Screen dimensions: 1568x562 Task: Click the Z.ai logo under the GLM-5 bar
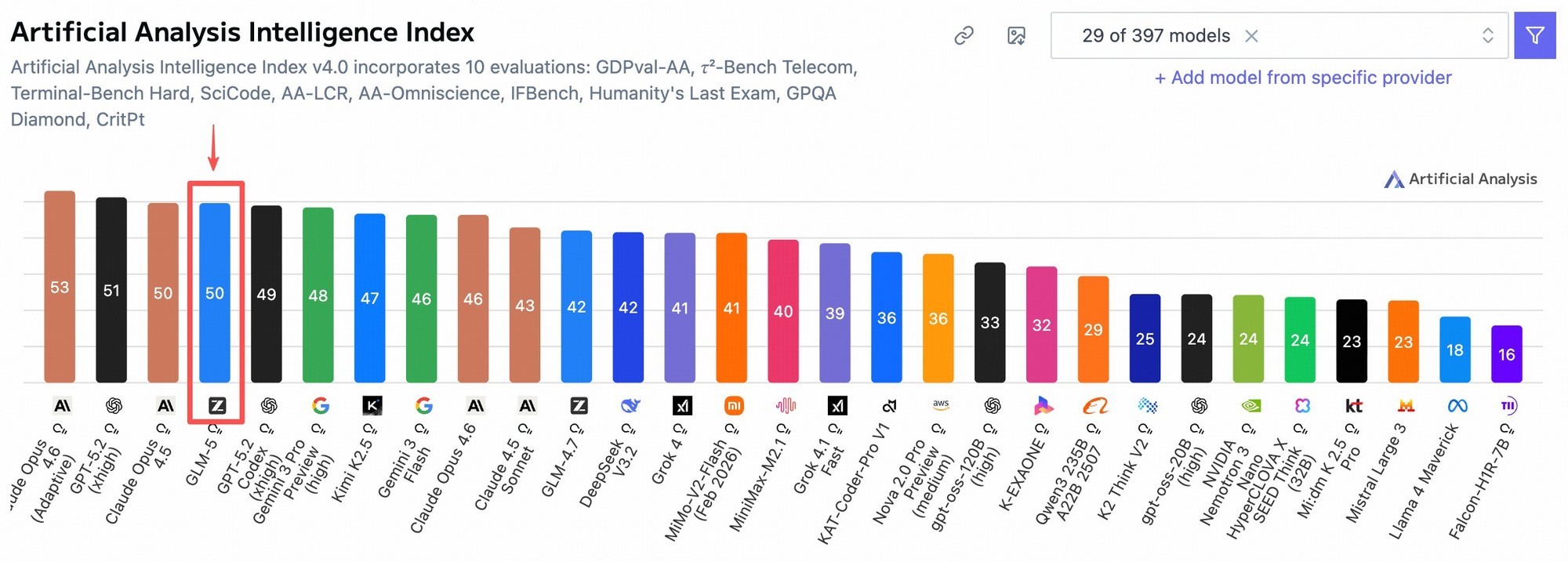[217, 405]
